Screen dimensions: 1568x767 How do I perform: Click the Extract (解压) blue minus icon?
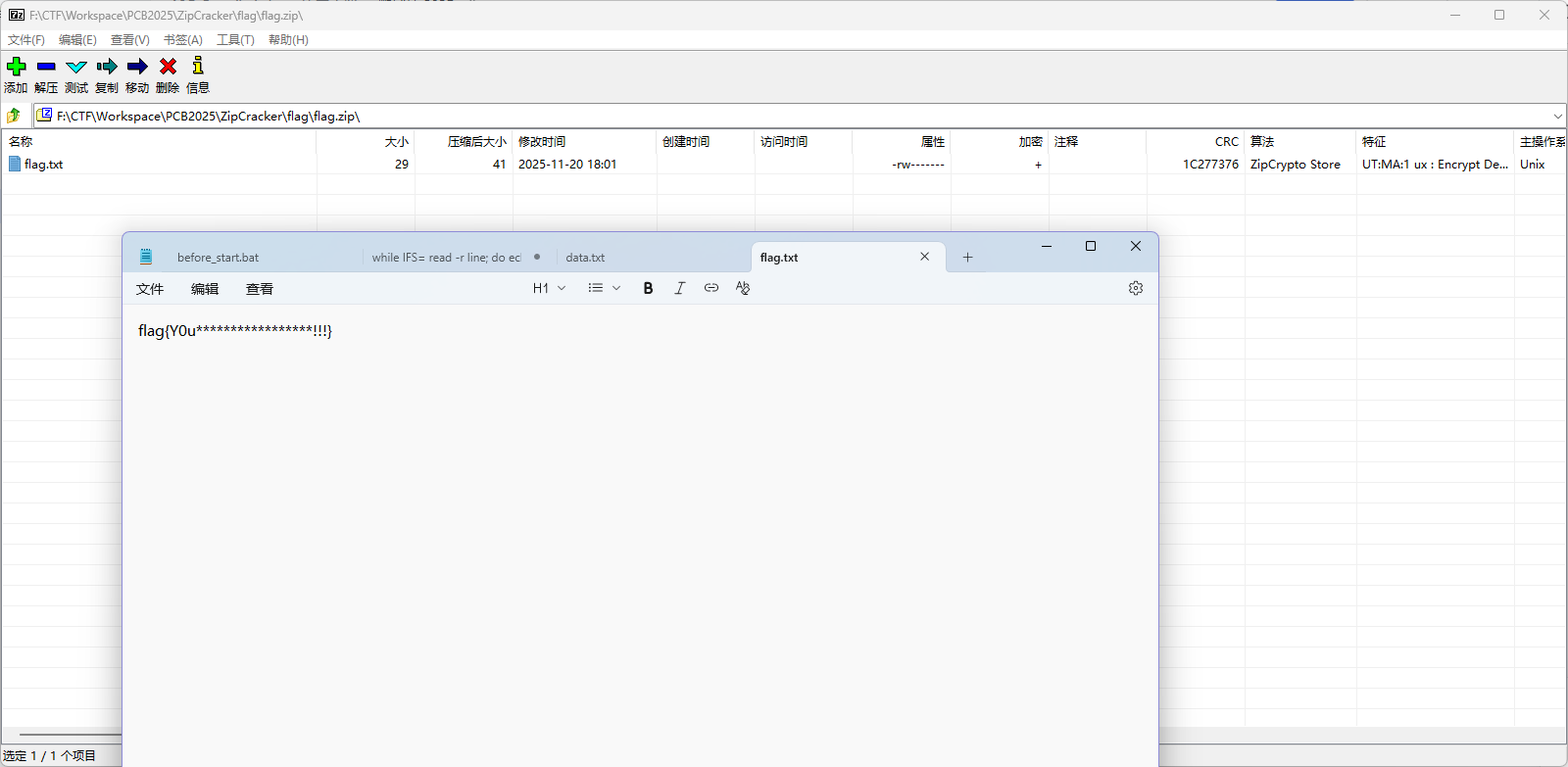coord(46,67)
